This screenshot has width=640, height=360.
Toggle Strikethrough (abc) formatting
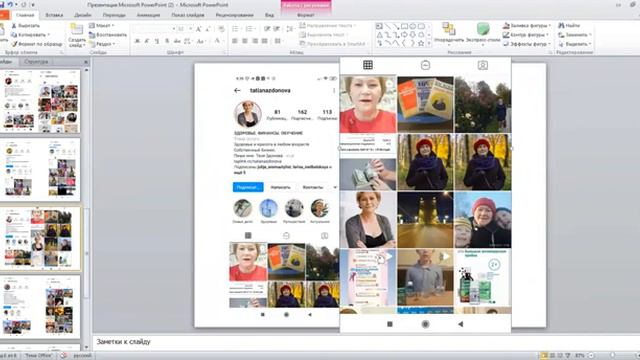pyautogui.click(x=177, y=41)
